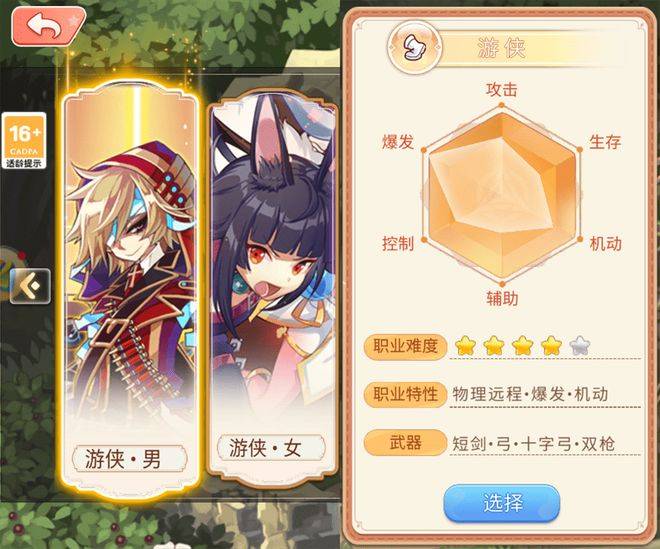
Task: Click the grey fifth difficulty star
Action: pos(580,346)
